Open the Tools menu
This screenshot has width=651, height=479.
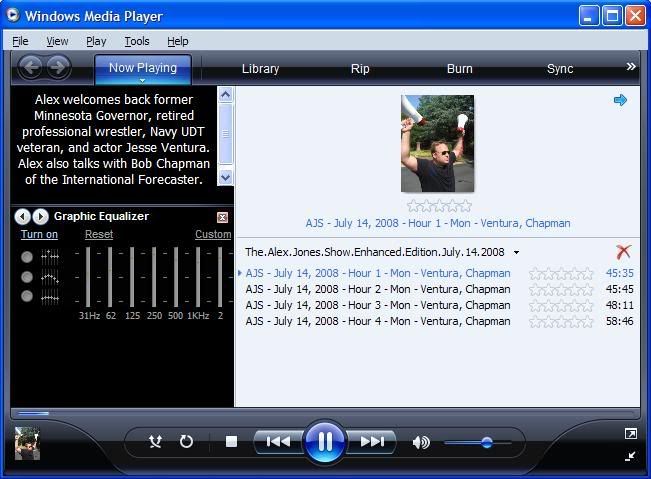[x=137, y=41]
